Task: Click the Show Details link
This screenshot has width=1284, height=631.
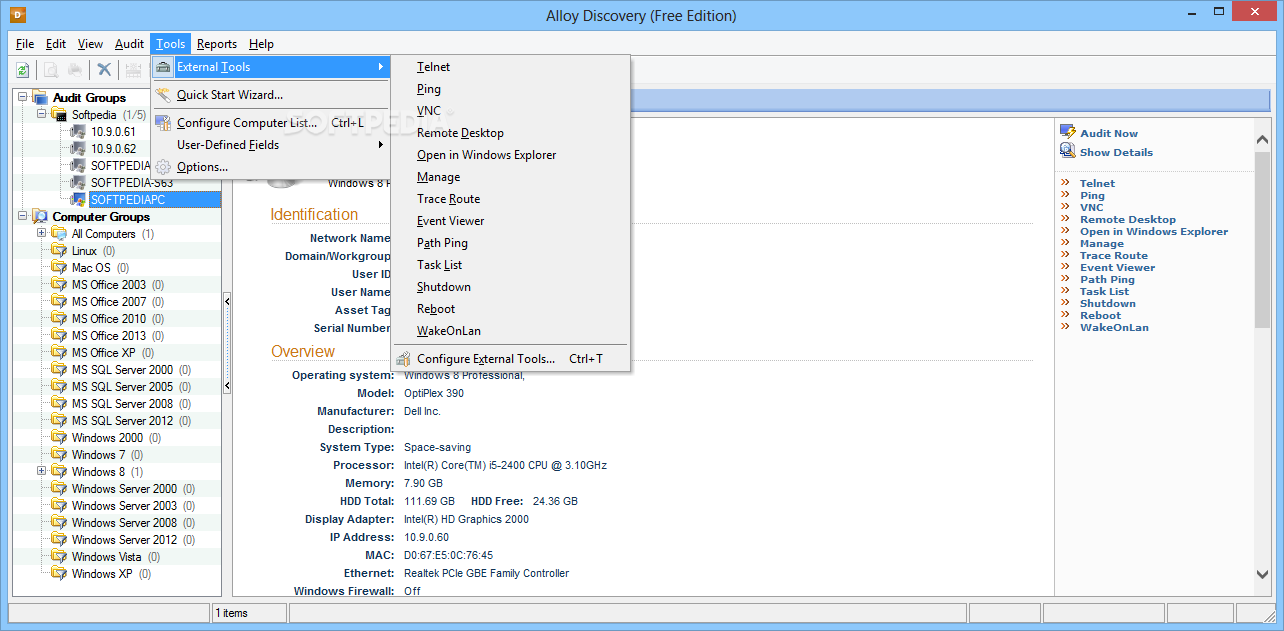Action: pos(1116,152)
